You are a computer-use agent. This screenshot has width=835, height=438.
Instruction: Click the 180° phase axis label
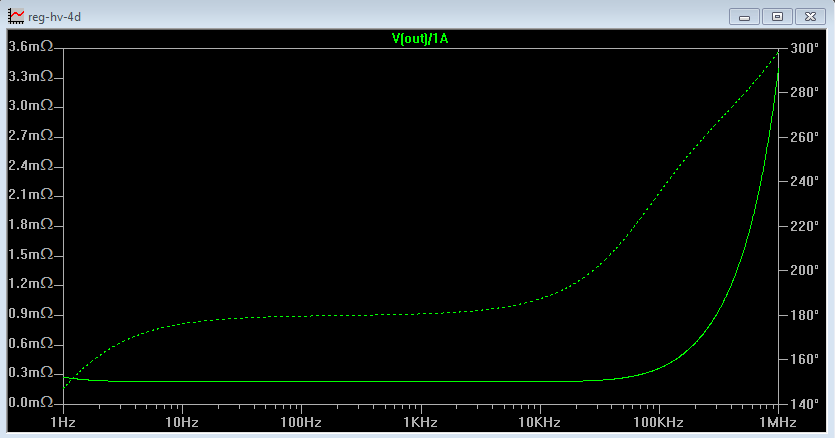point(805,315)
